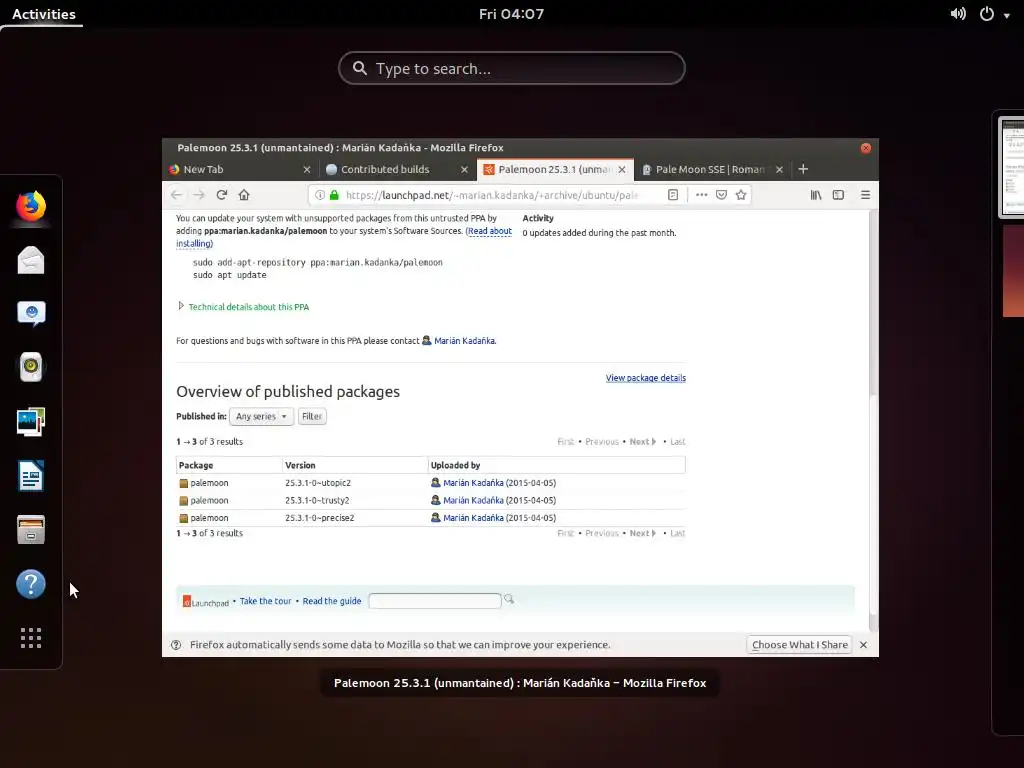Save page to Pocket
Viewport: 1024px width, 768px height.
pyautogui.click(x=721, y=195)
